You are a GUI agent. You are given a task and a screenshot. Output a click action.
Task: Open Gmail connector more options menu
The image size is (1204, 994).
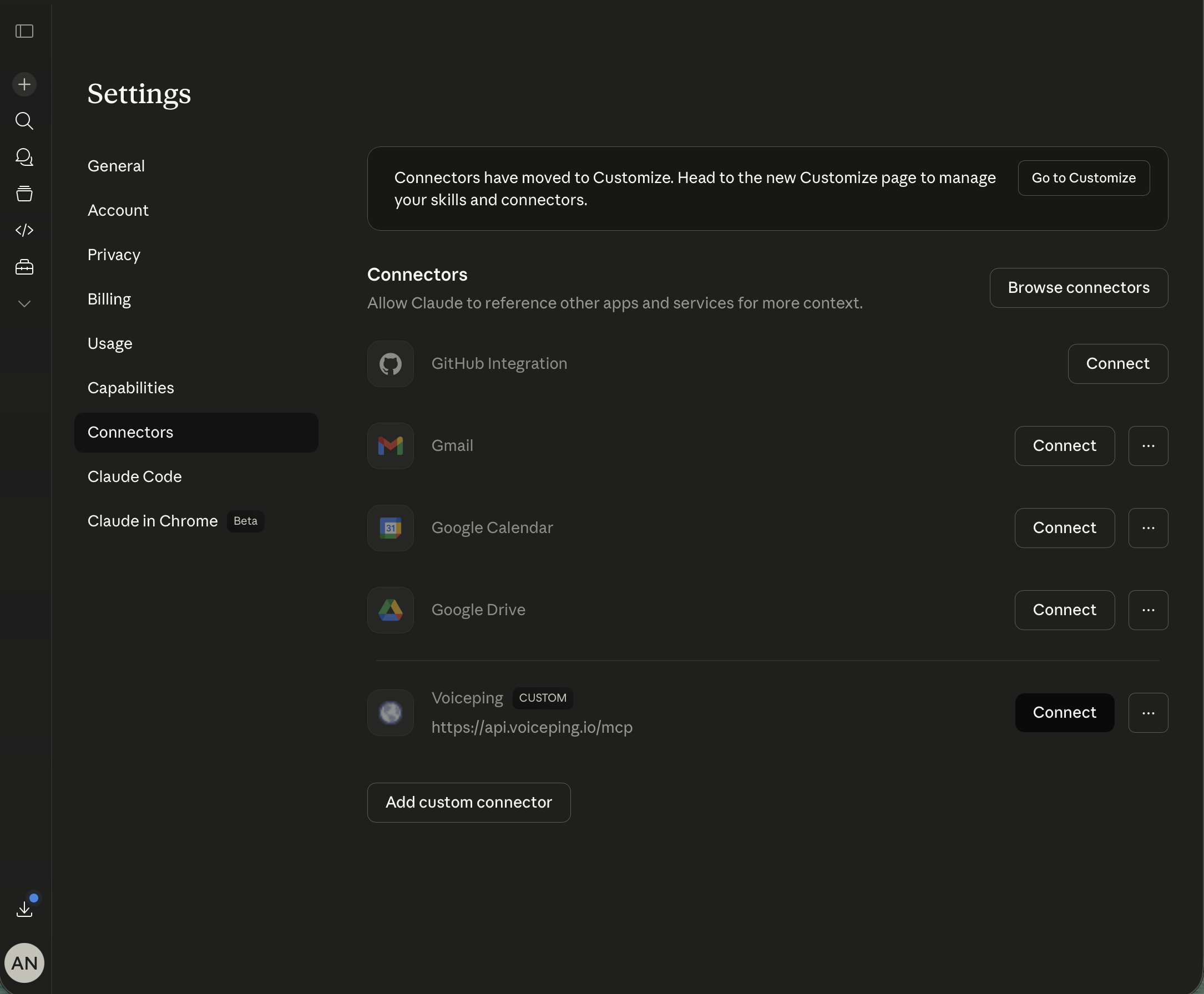[x=1148, y=446]
